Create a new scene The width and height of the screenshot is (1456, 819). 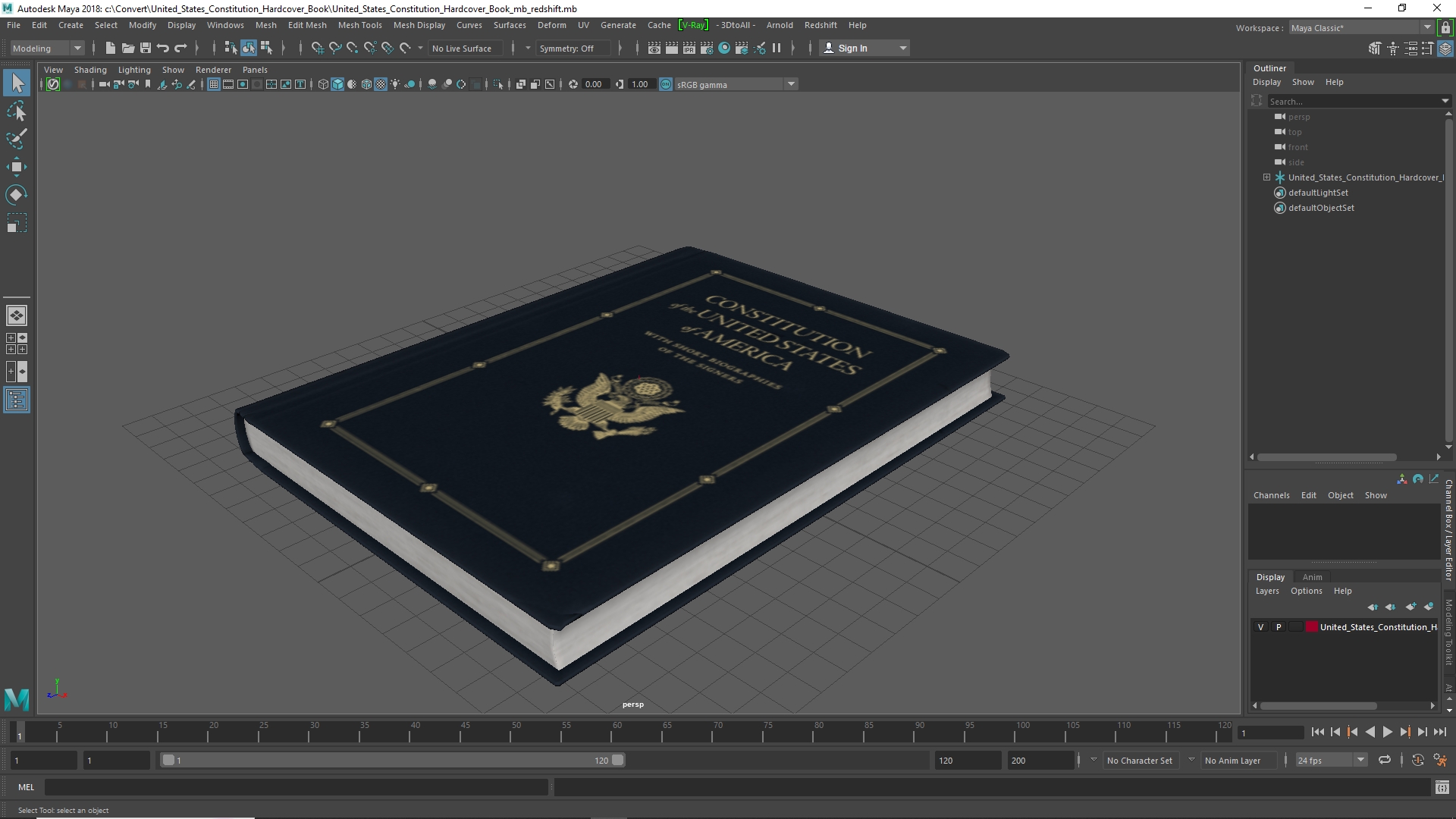(111, 48)
